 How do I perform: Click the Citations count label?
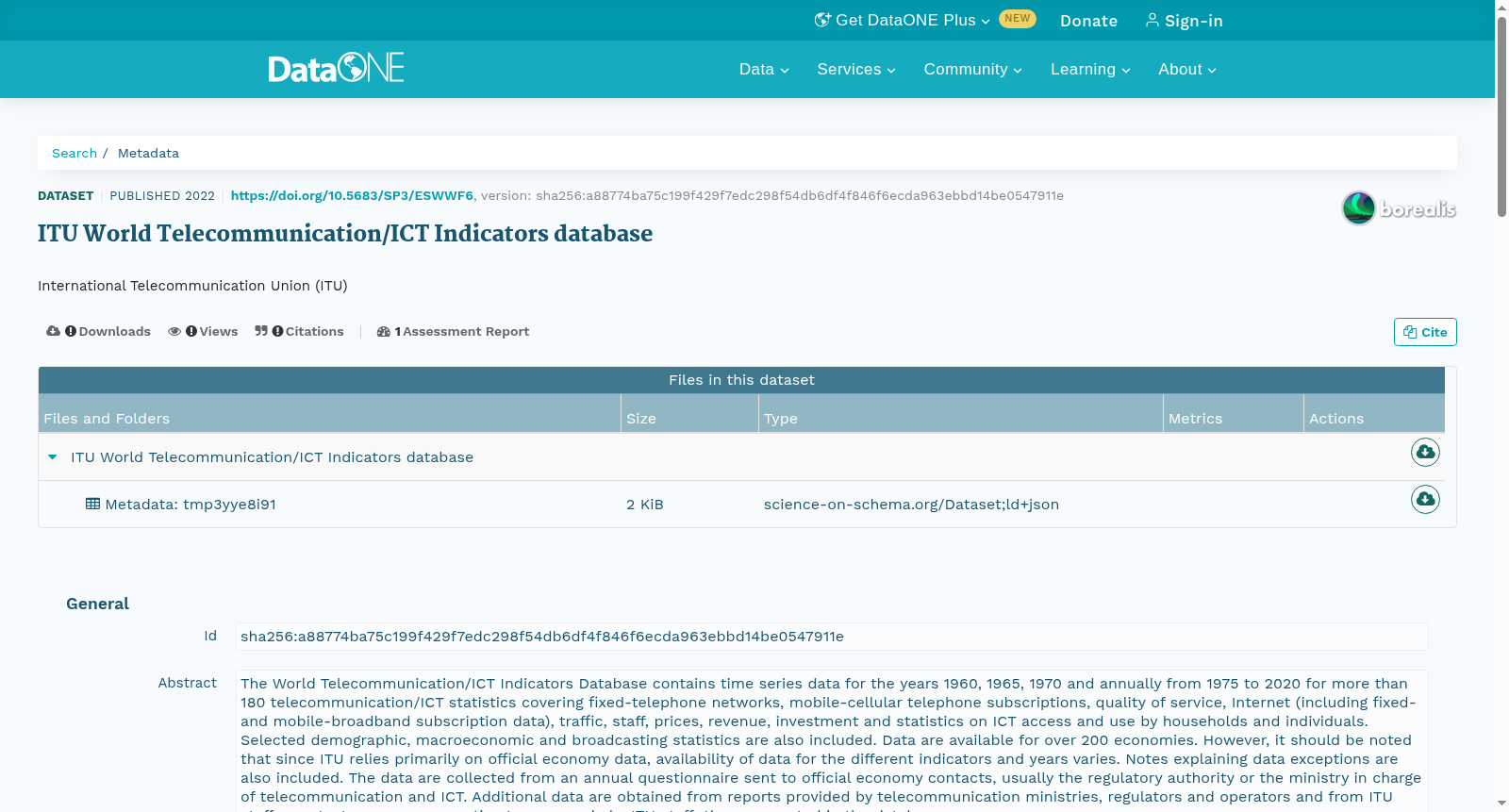click(314, 332)
